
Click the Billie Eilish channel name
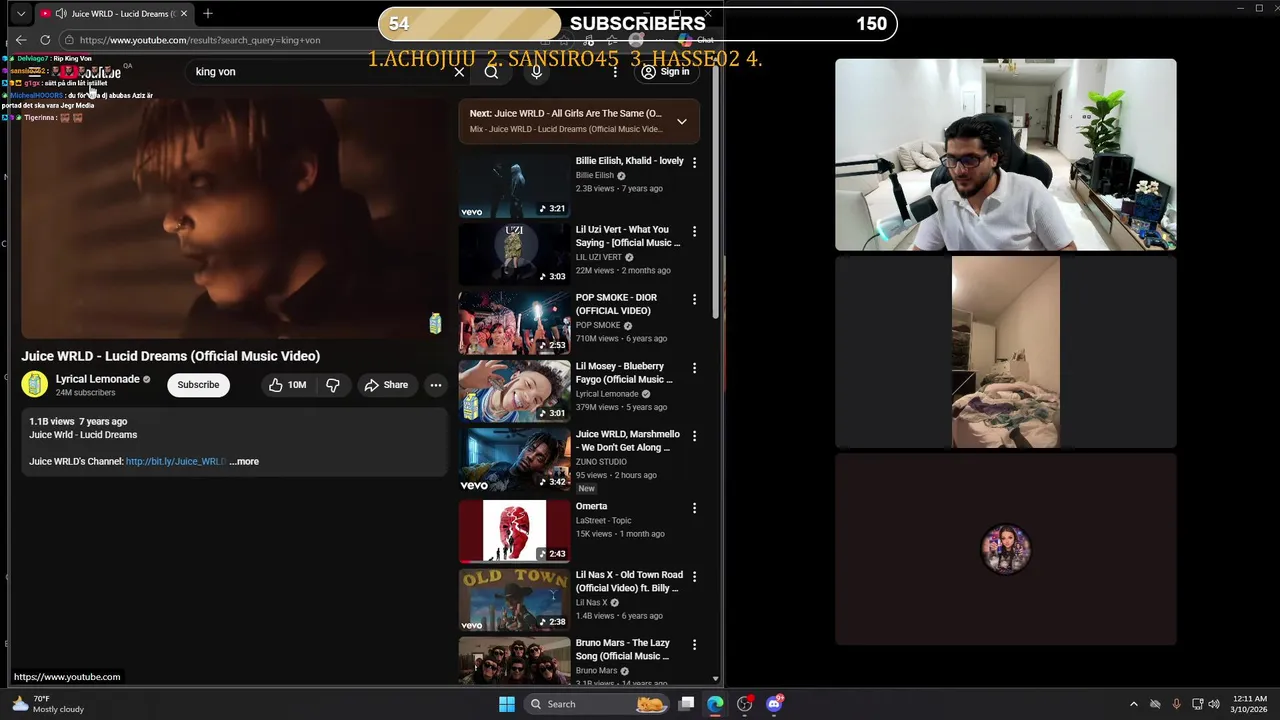[595, 175]
